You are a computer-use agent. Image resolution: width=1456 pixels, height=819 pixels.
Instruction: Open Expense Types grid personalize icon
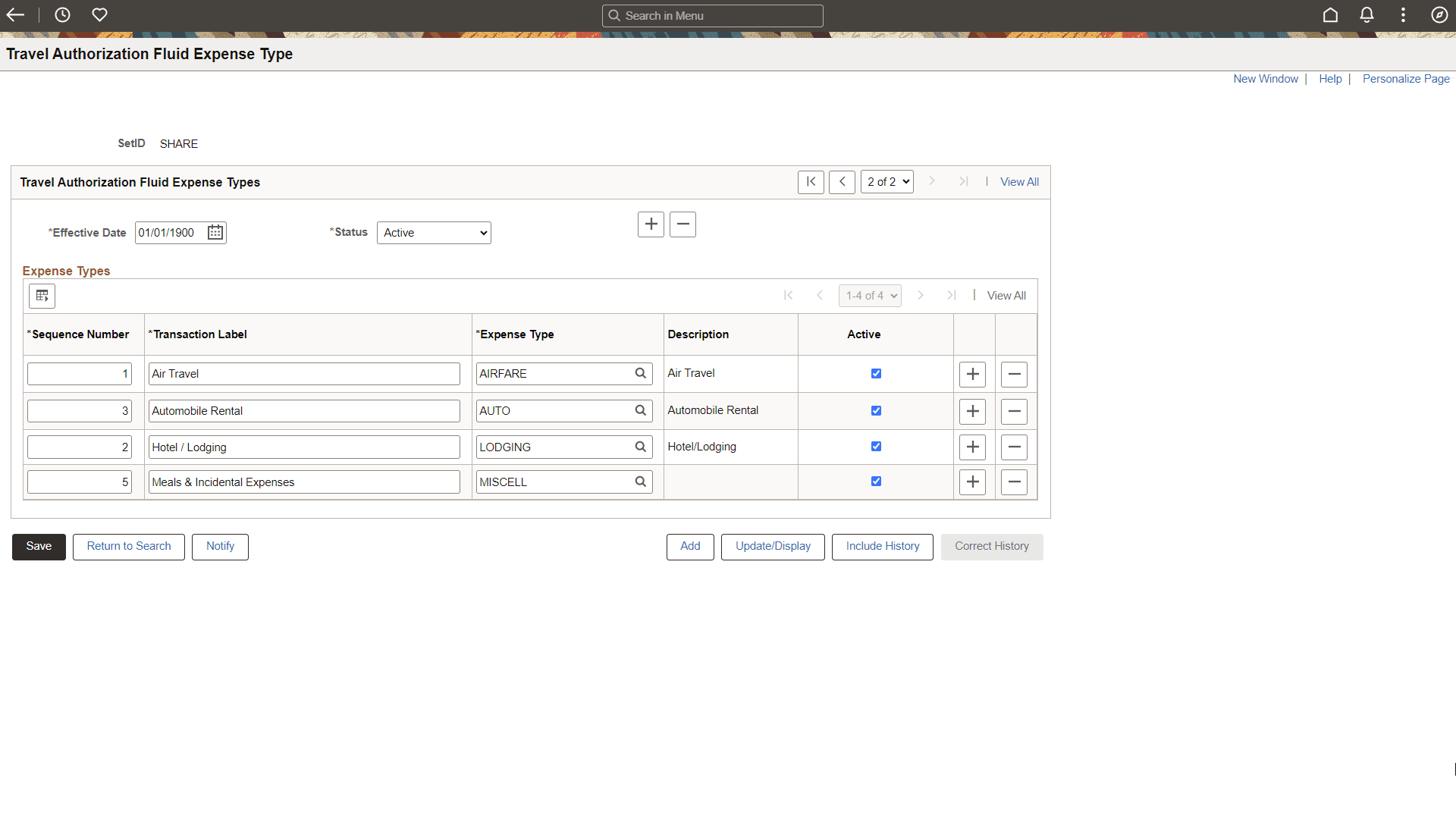42,296
